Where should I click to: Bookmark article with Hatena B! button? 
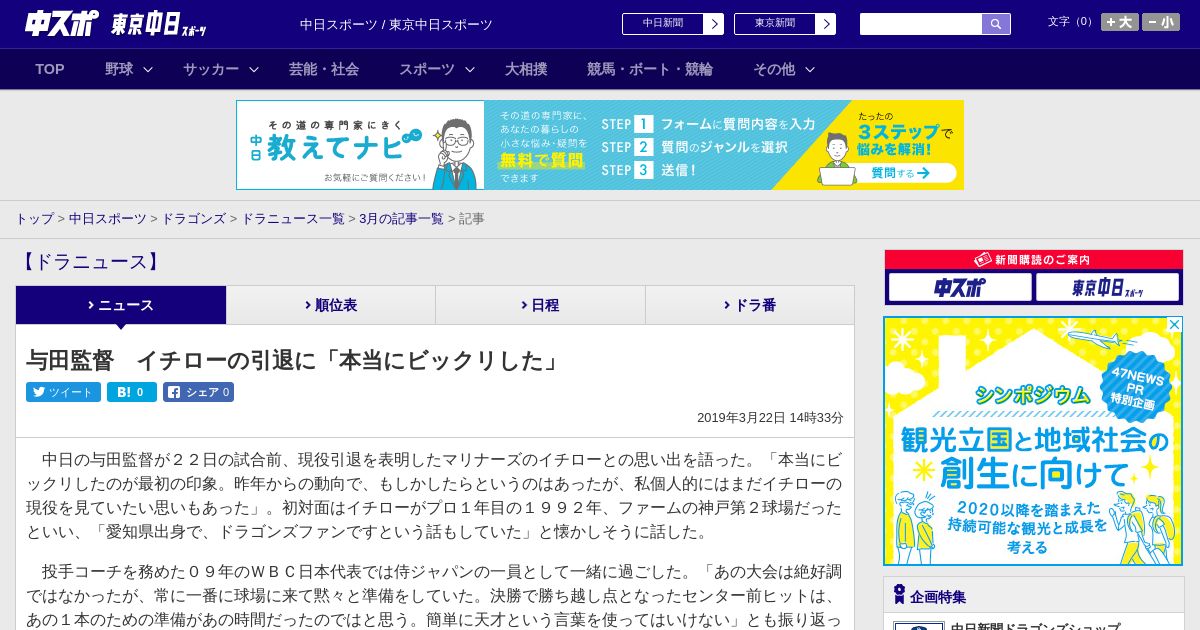coord(132,392)
